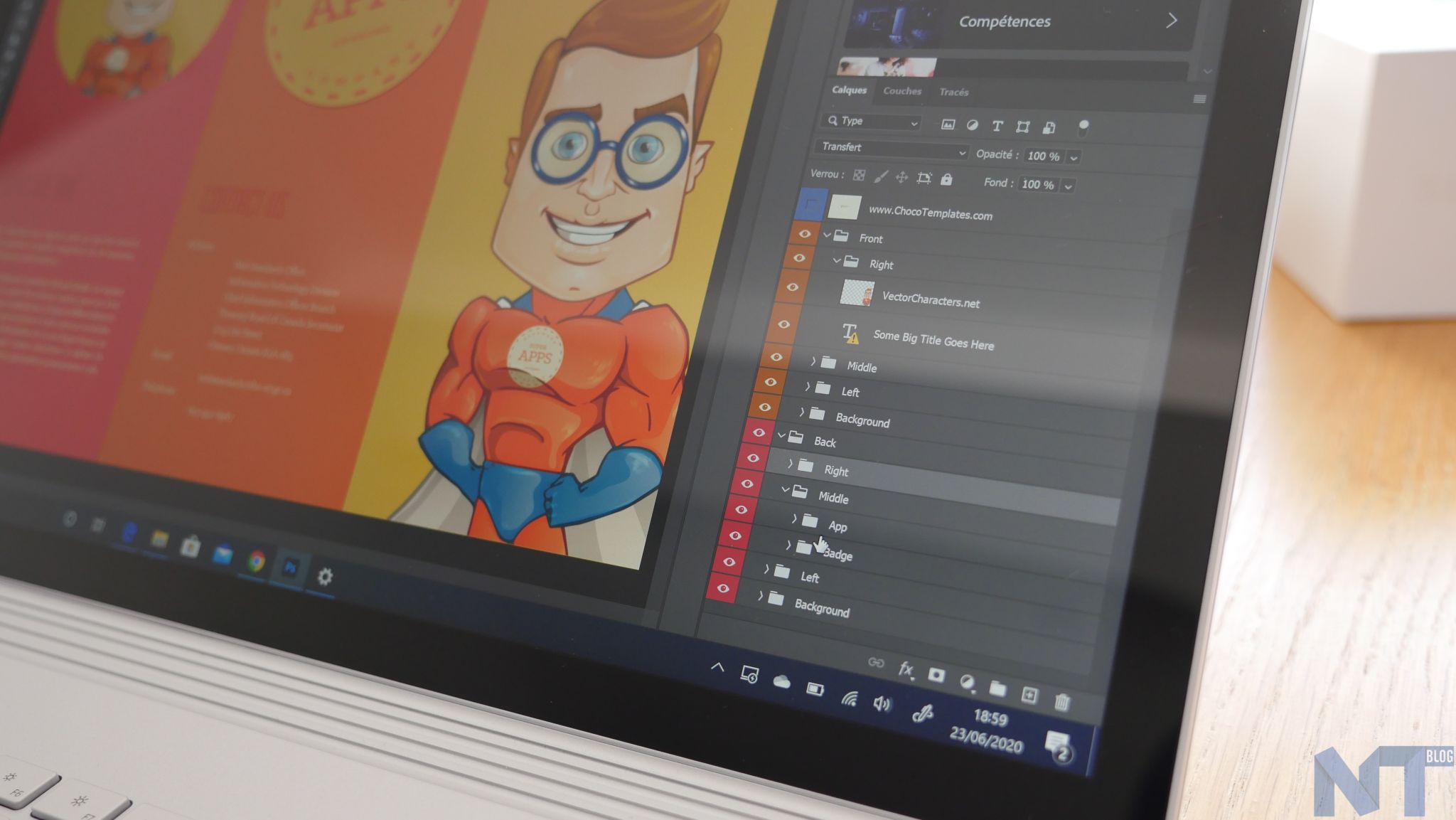The height and width of the screenshot is (820, 1456).
Task: Toggle visibility of the Front group
Action: pyautogui.click(x=804, y=234)
